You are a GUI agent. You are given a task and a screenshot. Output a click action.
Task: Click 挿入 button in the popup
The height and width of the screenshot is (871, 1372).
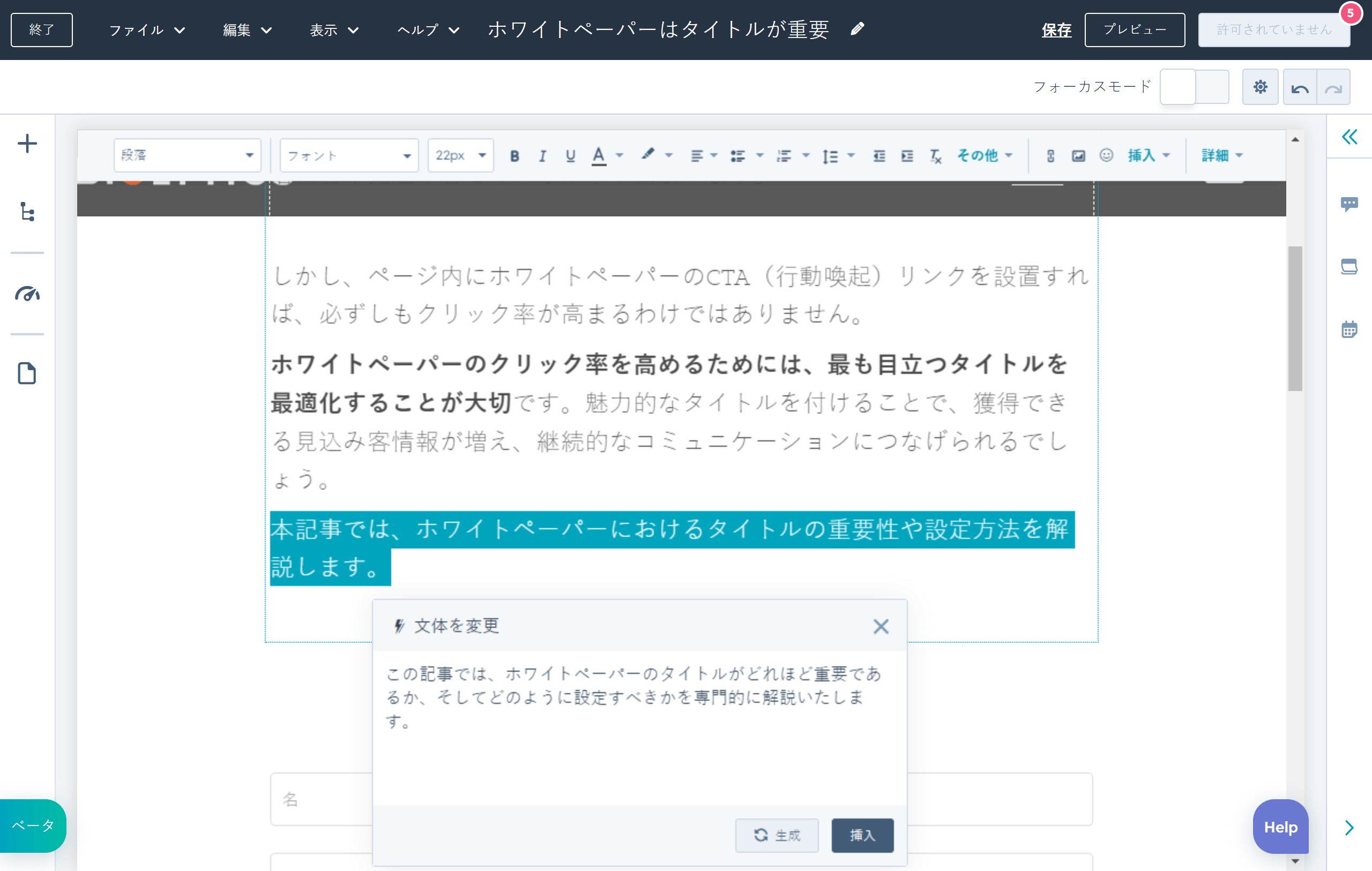pos(862,835)
